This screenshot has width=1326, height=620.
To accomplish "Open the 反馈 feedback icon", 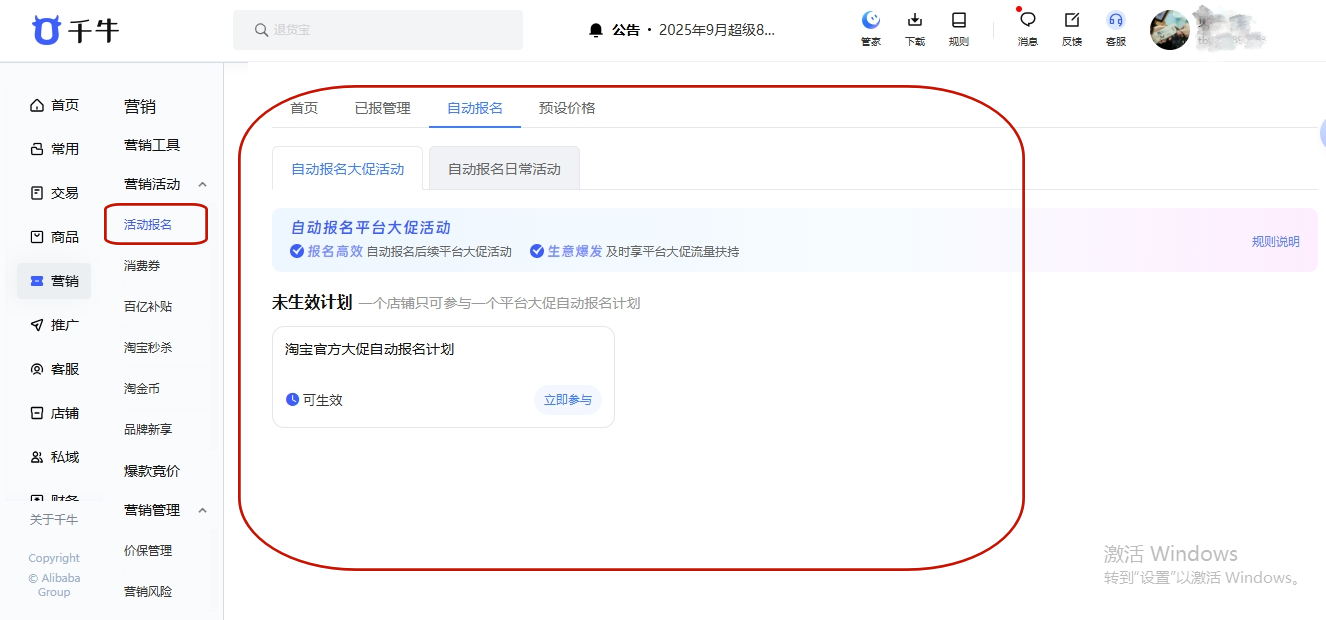I will 1072,20.
